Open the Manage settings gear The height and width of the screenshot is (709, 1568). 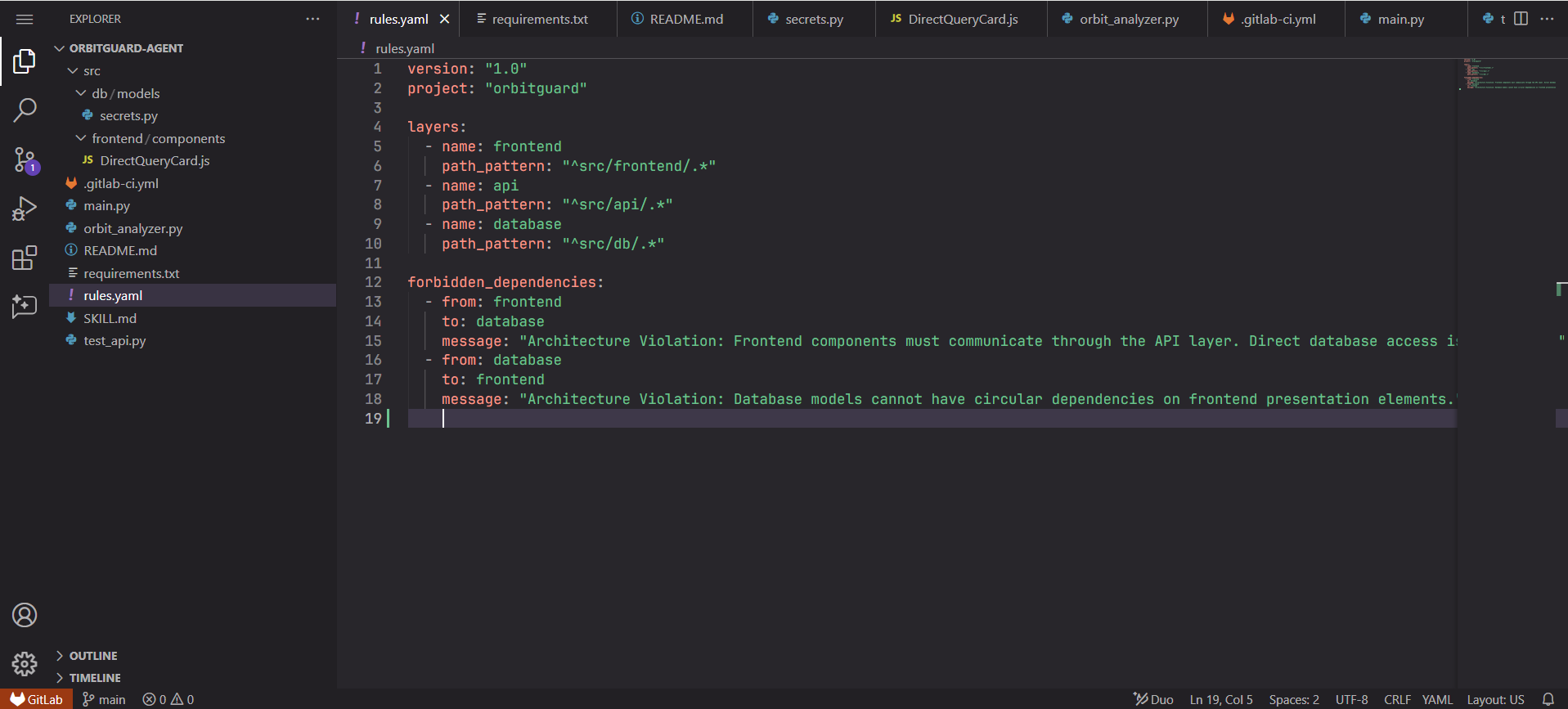coord(25,664)
